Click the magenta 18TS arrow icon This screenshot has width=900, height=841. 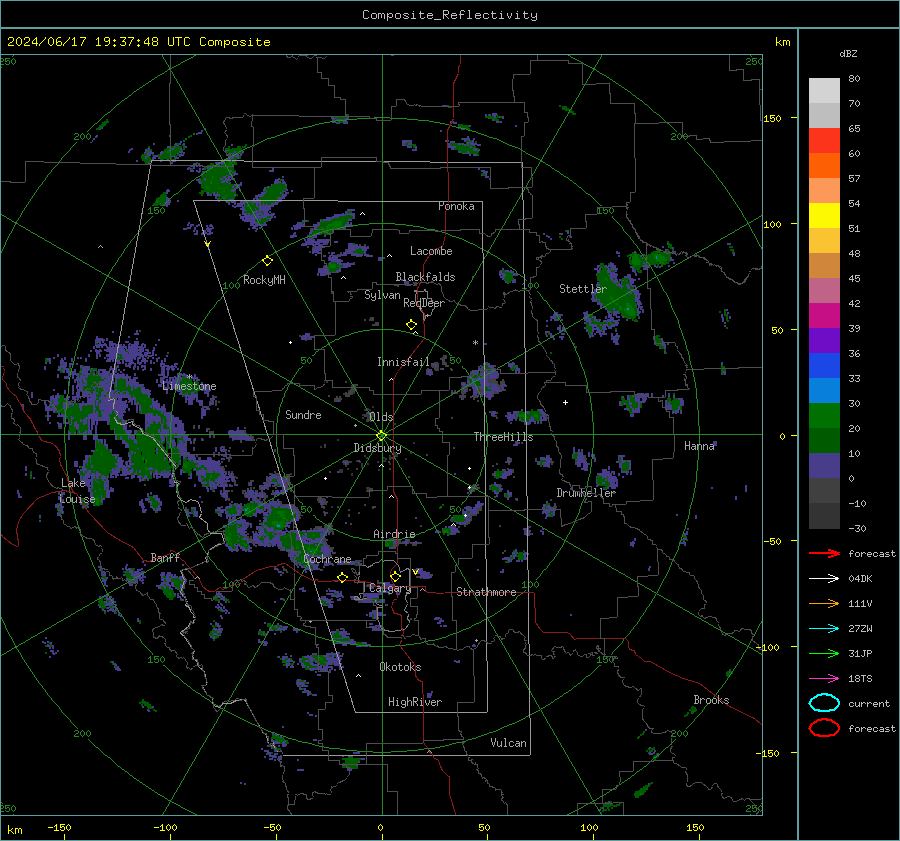click(x=824, y=679)
